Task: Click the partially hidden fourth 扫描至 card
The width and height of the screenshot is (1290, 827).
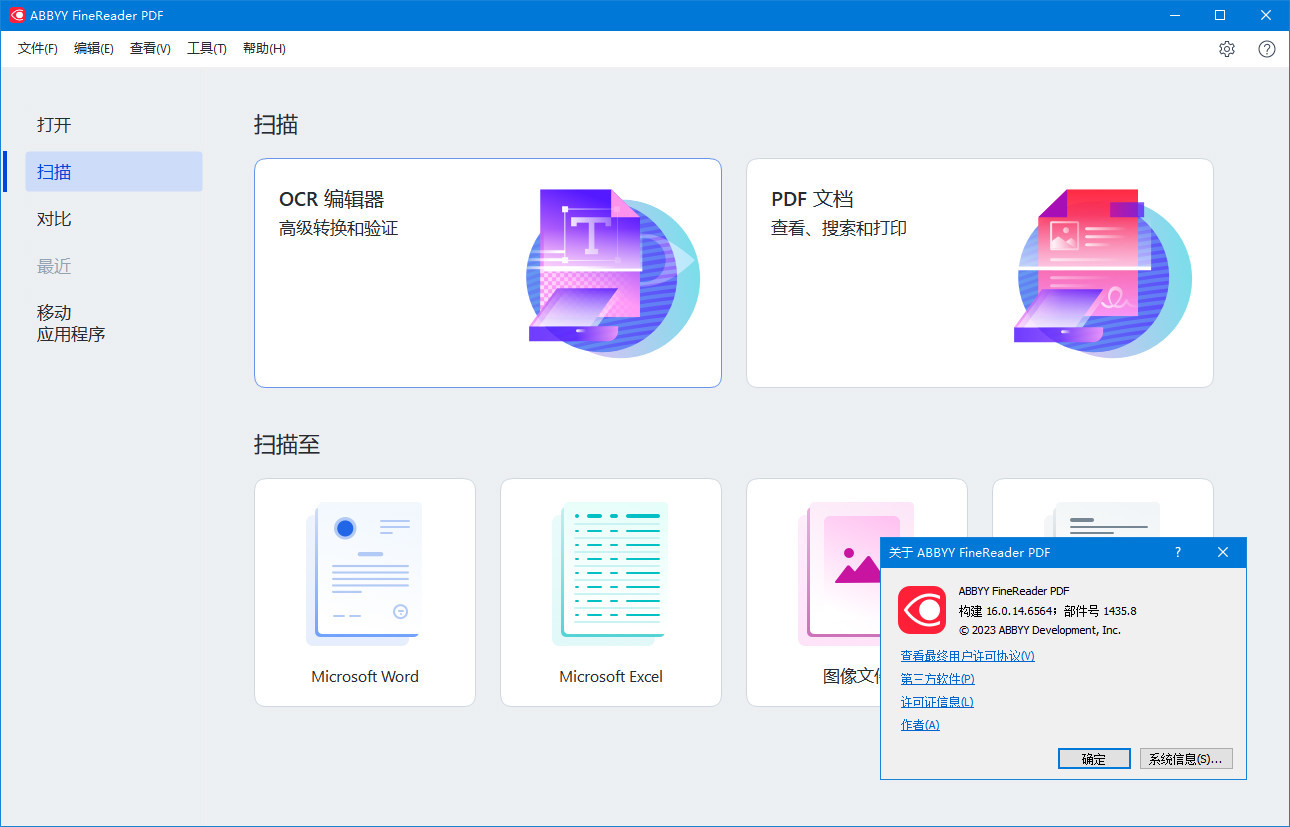Action: [1102, 507]
